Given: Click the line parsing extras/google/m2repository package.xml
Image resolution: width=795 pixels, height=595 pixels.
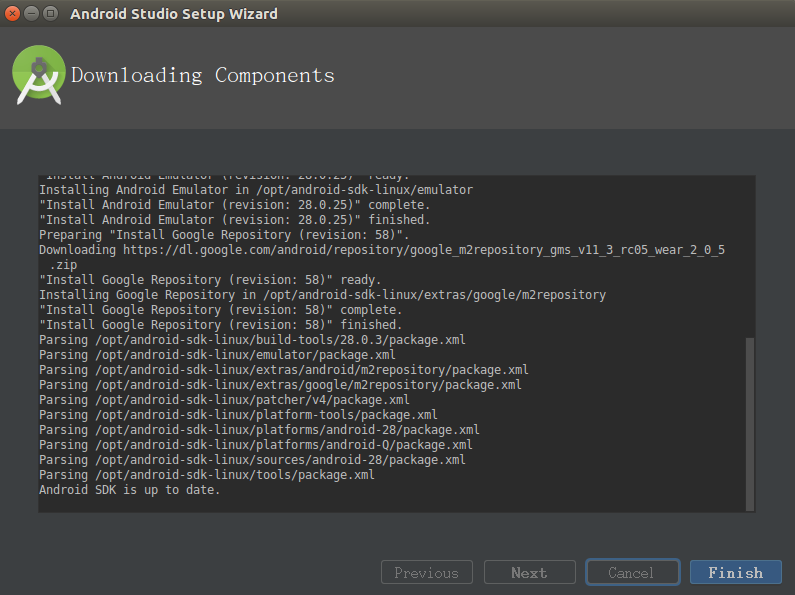Looking at the screenshot, I should (x=280, y=385).
